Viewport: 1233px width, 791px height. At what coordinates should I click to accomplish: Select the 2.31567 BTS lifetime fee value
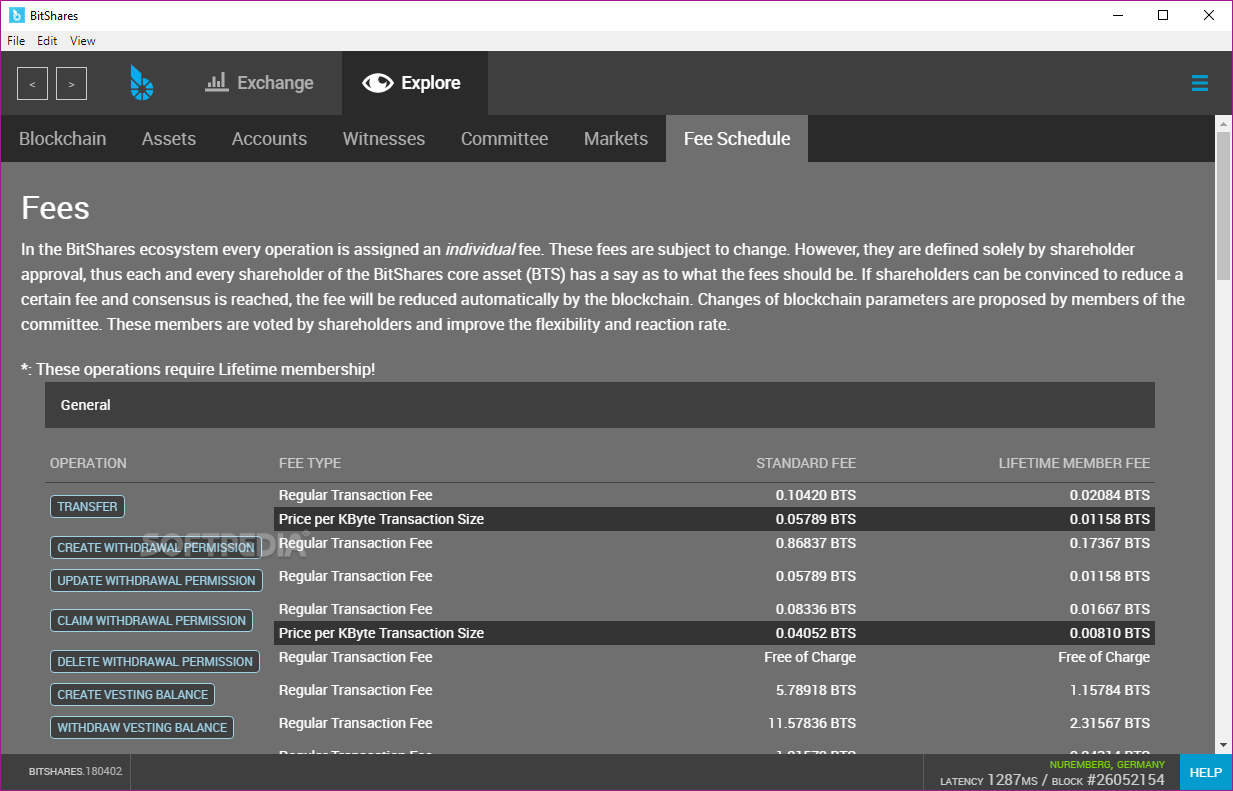[x=1109, y=723]
